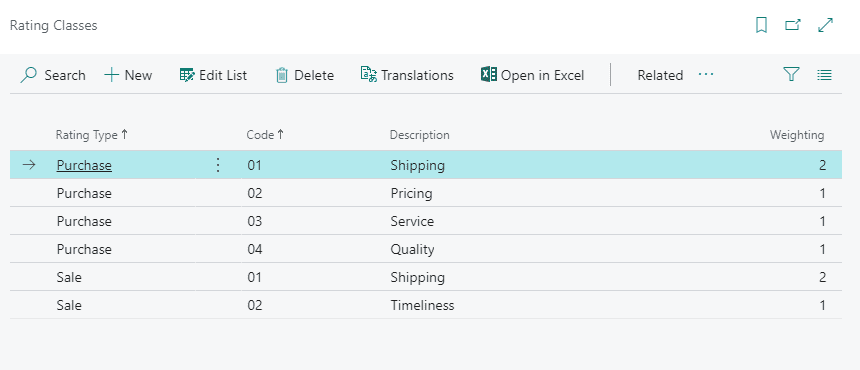The image size is (860, 370).
Task: Click the Delete trash can icon
Action: point(281,75)
